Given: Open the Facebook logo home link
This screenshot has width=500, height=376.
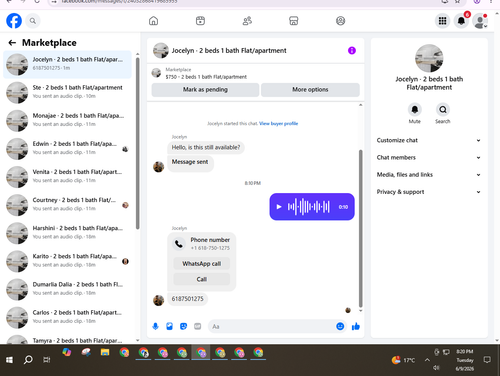Looking at the screenshot, I should click(x=14, y=21).
